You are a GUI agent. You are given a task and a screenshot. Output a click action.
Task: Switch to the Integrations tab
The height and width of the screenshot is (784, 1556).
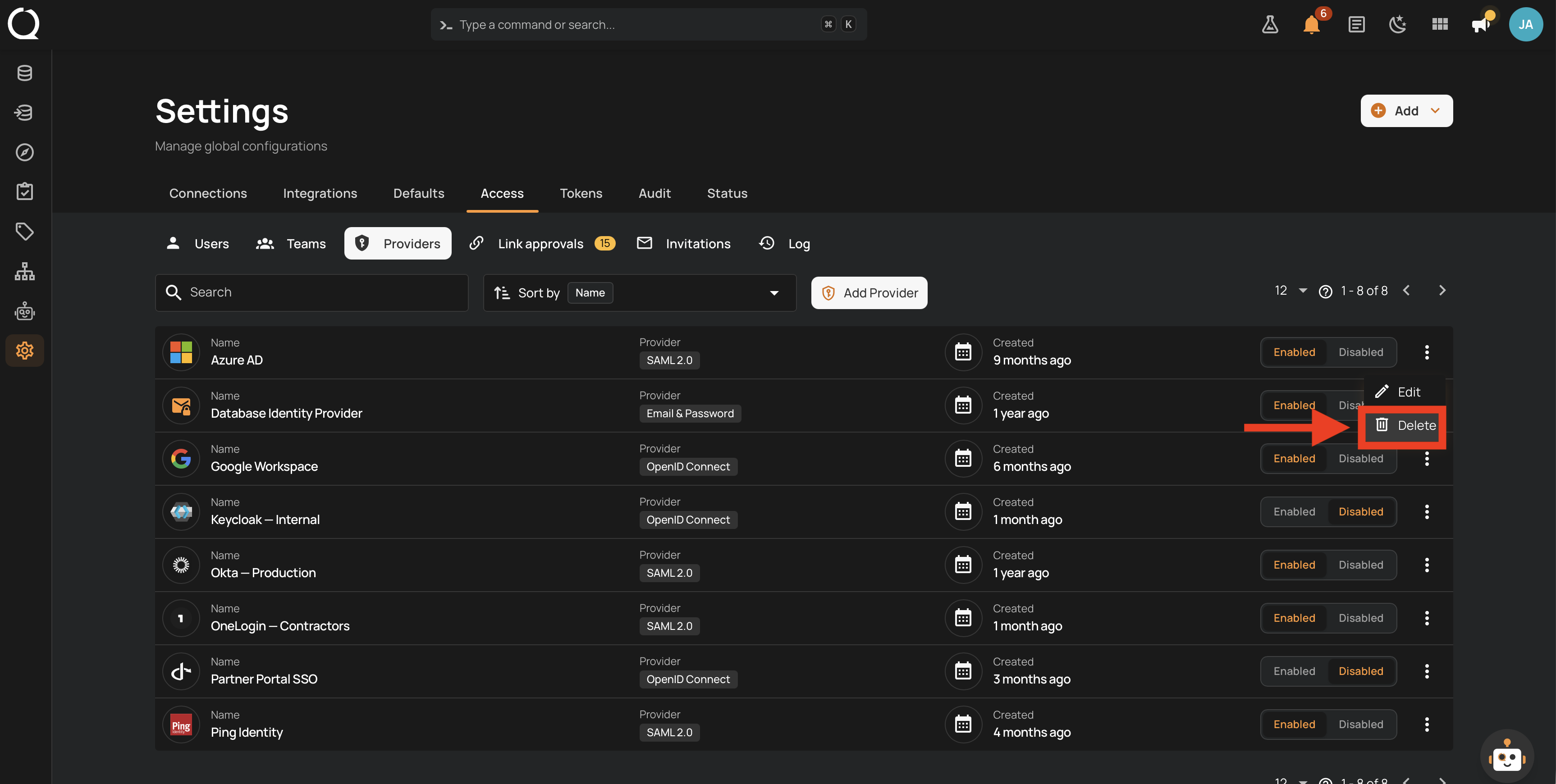click(x=320, y=193)
